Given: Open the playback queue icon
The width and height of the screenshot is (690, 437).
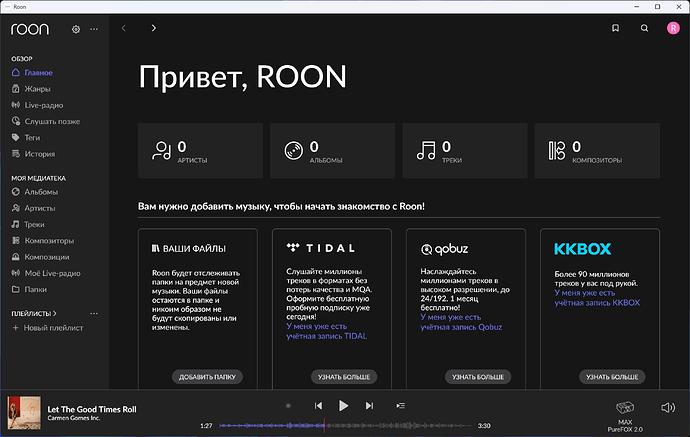Looking at the screenshot, I should tap(401, 405).
